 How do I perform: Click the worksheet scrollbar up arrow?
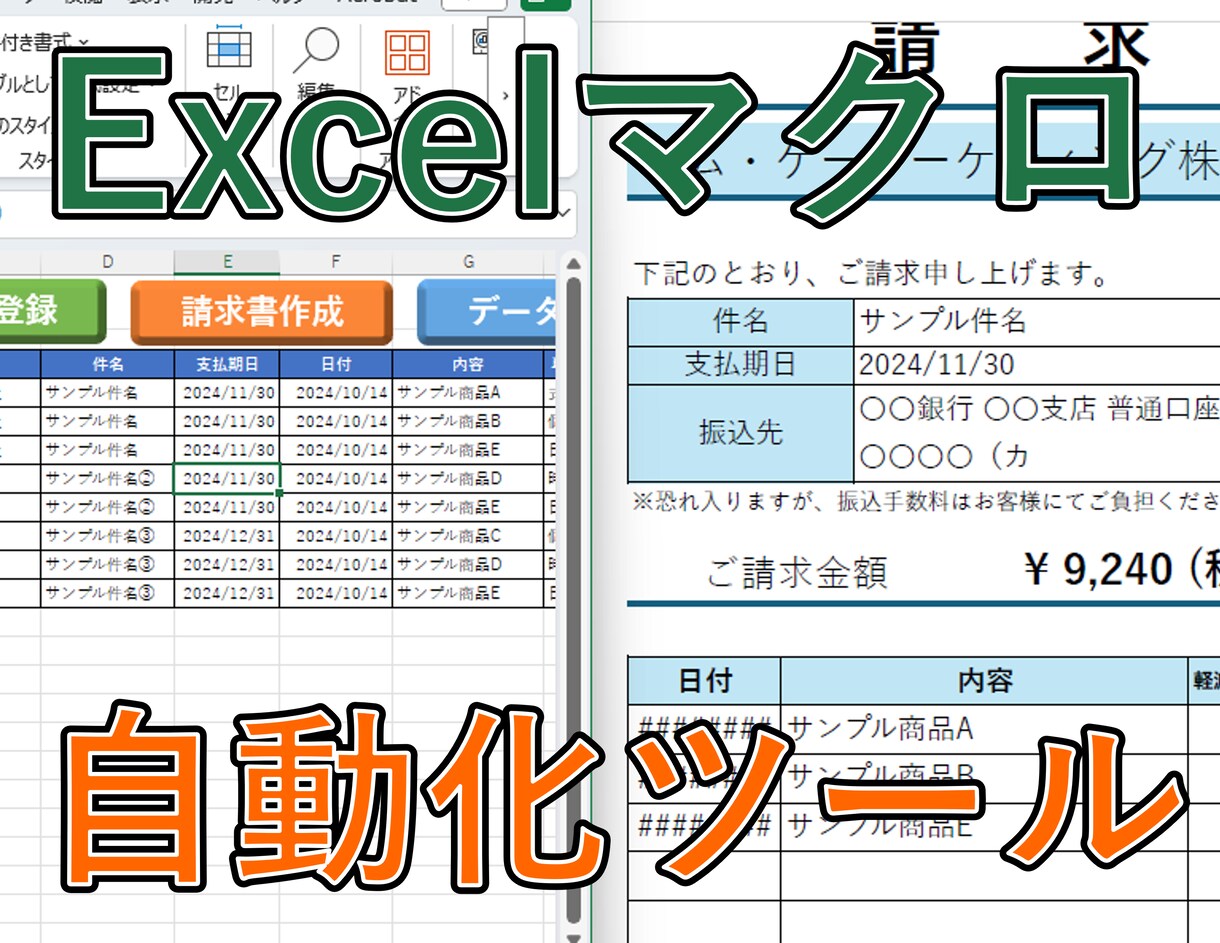point(573,265)
